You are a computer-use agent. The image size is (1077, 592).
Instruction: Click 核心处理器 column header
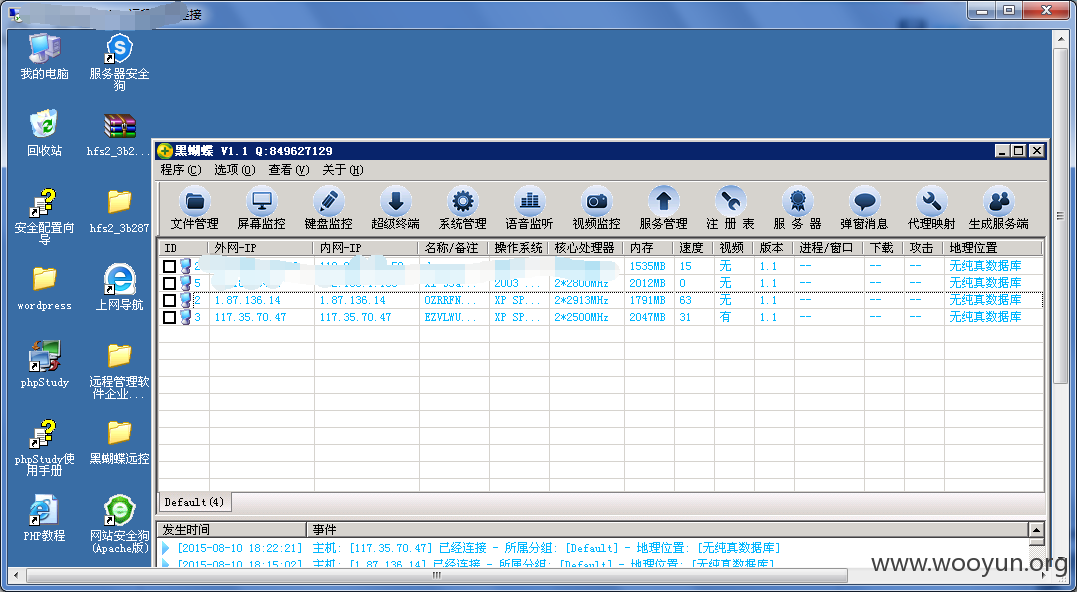[x=586, y=247]
